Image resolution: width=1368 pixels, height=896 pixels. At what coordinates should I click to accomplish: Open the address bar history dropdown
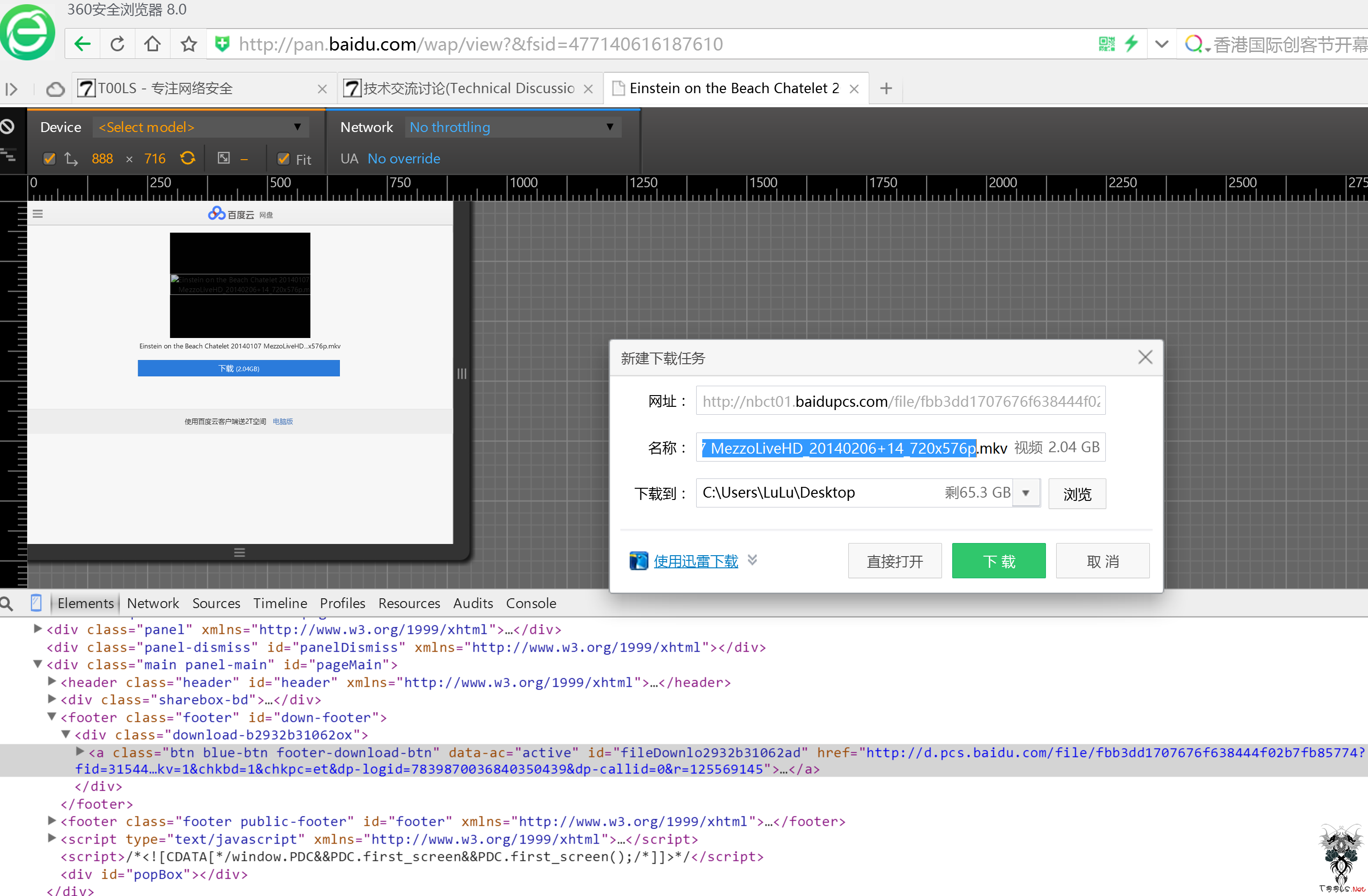(x=1162, y=44)
